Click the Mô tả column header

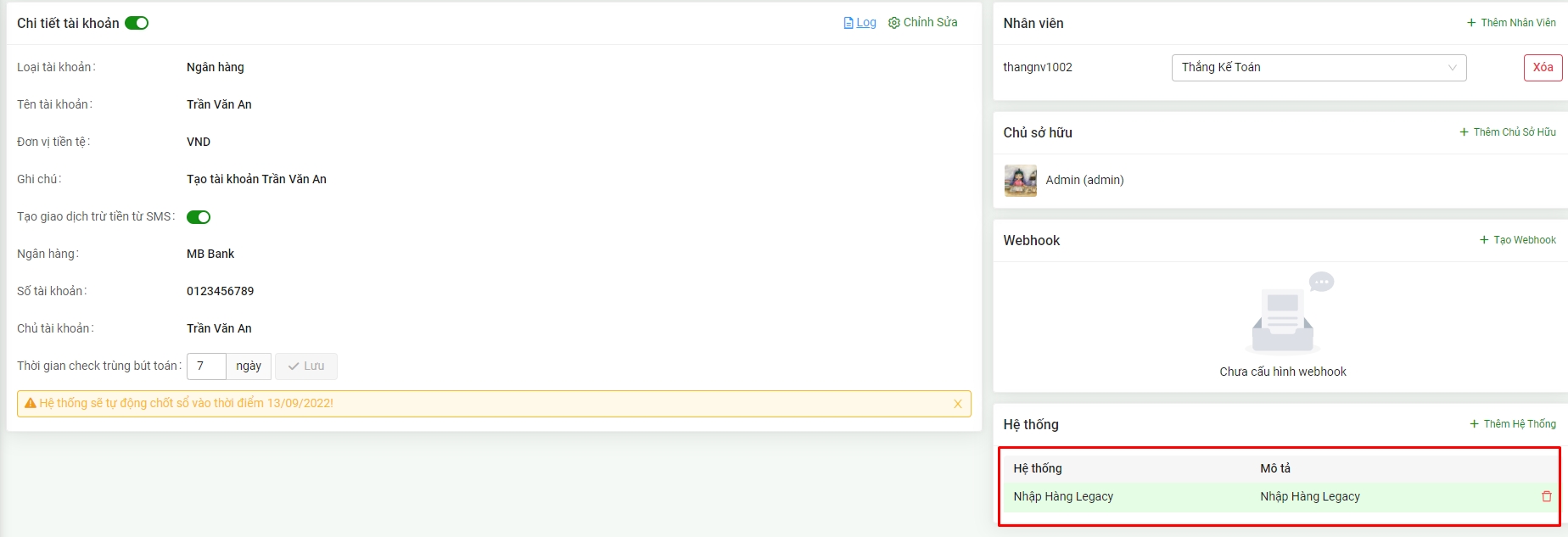(1274, 468)
